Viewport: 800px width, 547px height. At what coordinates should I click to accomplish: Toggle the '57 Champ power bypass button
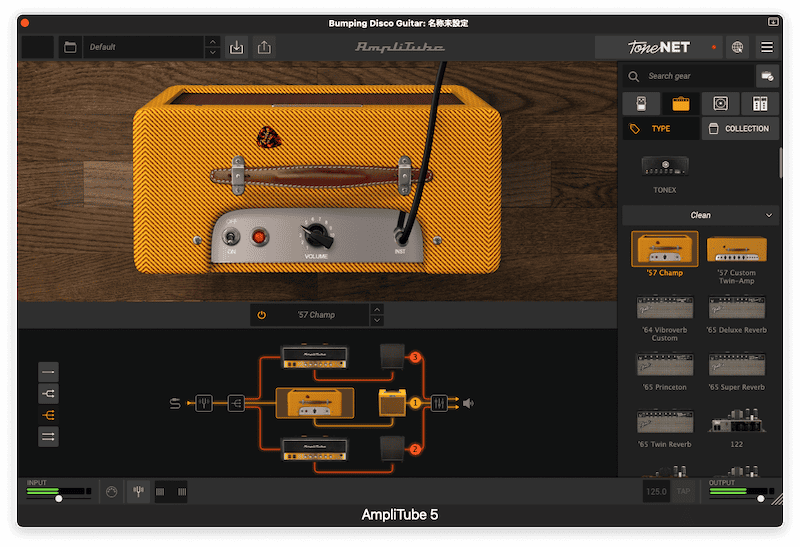pos(262,315)
